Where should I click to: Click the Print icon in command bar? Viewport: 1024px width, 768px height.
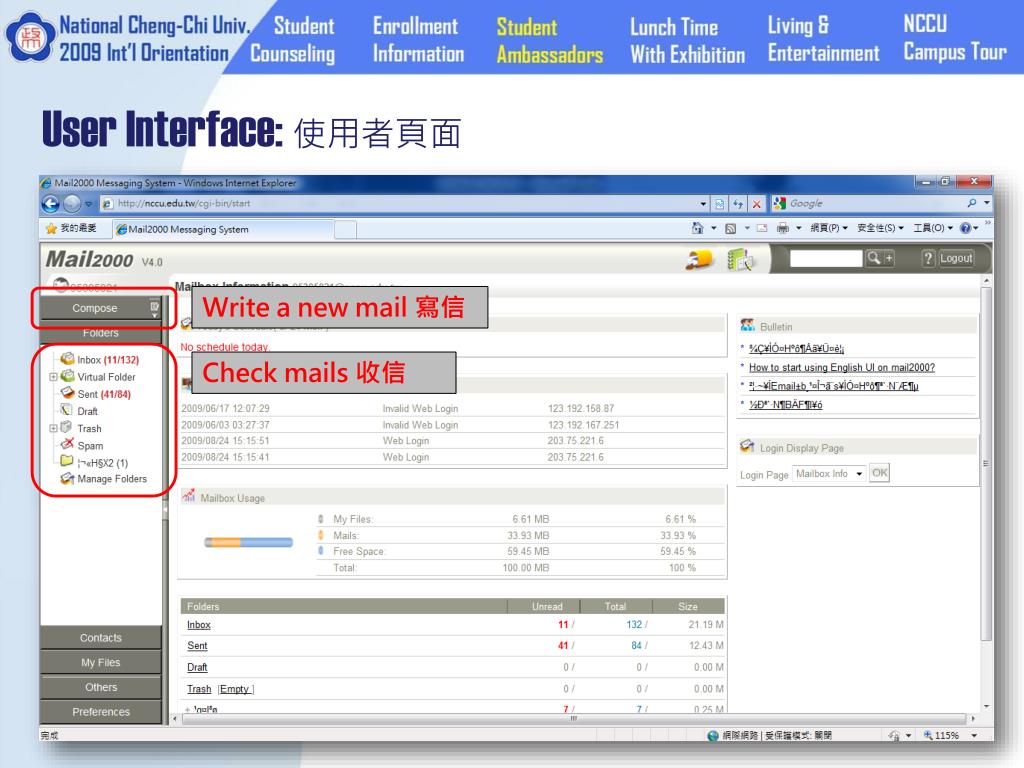782,228
